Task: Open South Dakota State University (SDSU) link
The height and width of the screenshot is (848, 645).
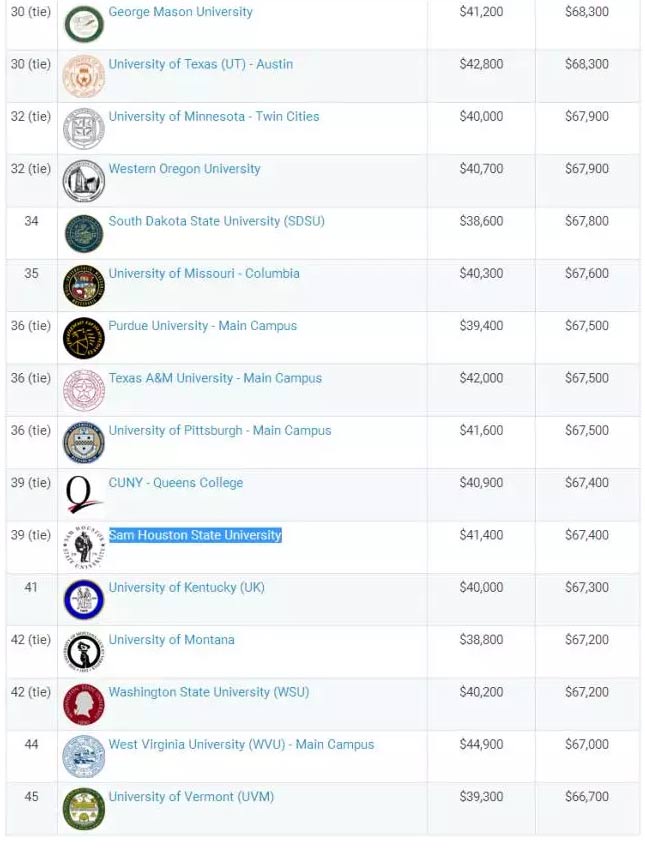Action: (216, 221)
